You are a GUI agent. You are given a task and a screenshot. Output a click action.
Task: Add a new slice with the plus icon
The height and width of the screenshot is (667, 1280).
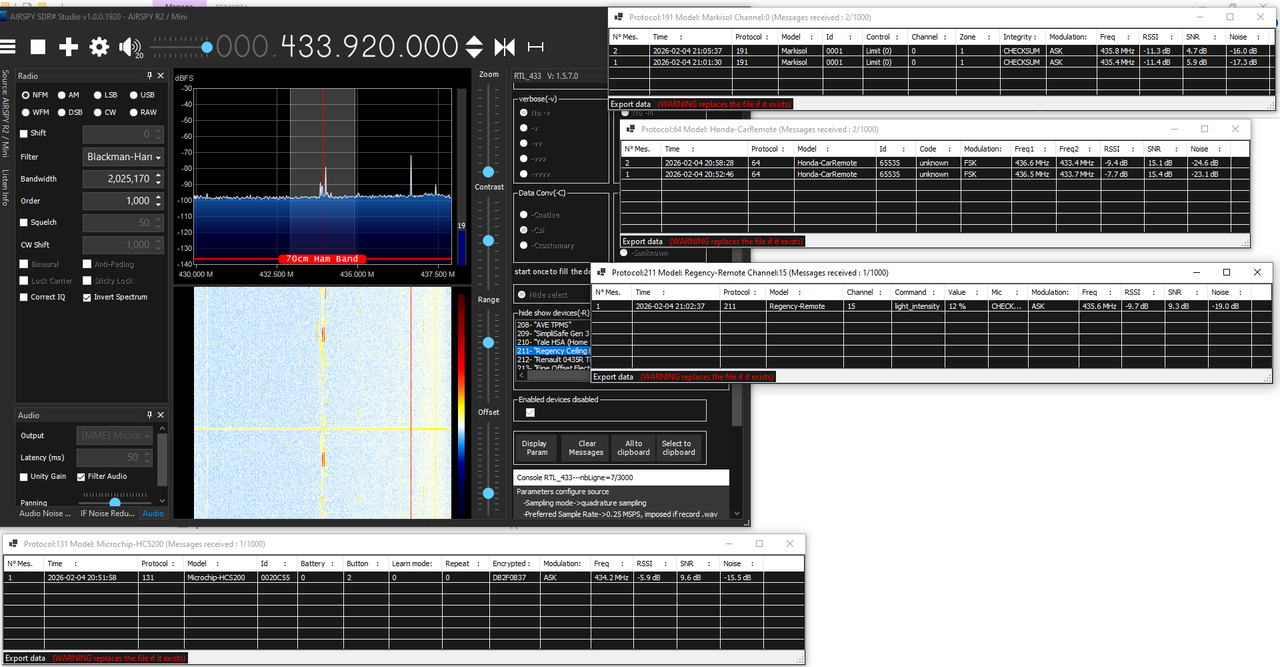[68, 47]
